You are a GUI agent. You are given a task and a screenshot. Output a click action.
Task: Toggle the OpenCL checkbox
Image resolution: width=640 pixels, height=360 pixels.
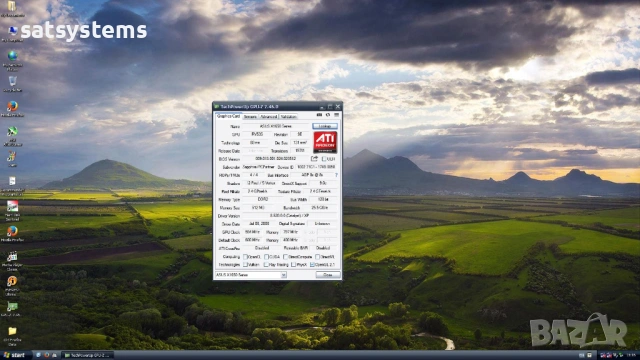click(246, 257)
